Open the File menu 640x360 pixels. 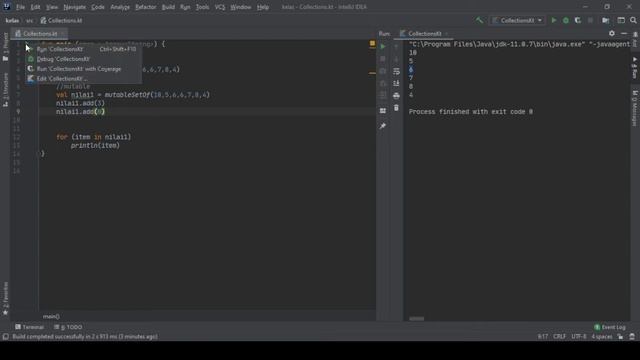click(20, 7)
